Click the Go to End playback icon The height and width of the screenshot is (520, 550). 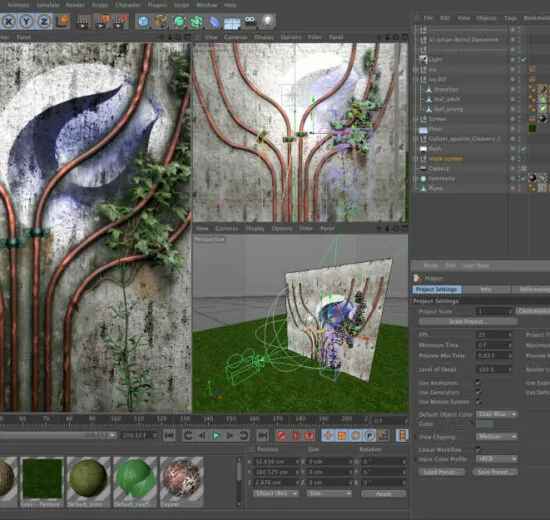point(262,435)
